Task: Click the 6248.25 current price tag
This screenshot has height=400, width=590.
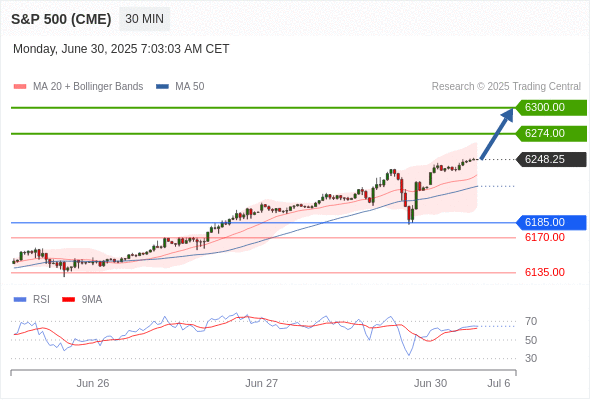Action: click(551, 159)
